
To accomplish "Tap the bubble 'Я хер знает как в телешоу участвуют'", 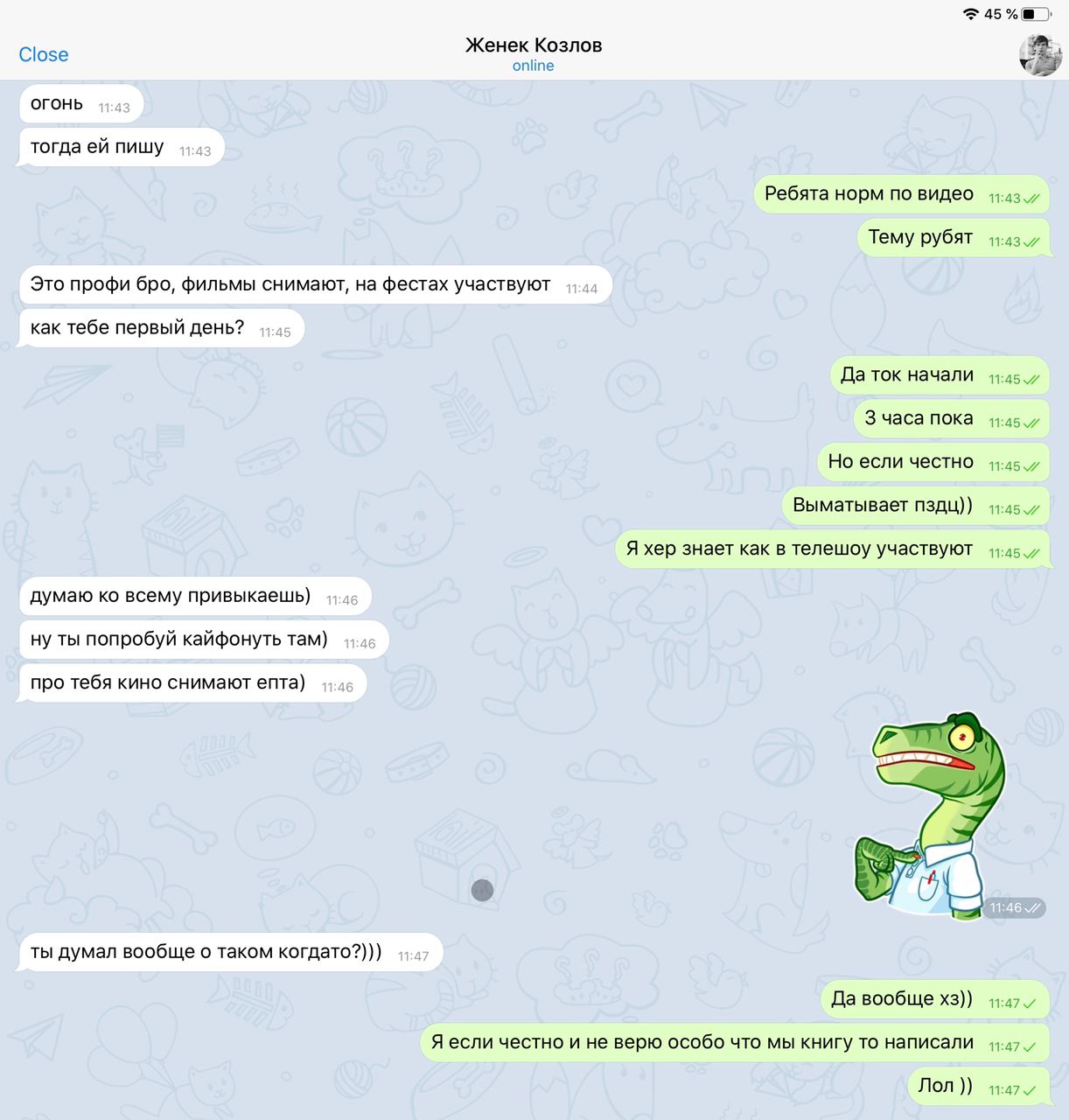I will point(833,549).
